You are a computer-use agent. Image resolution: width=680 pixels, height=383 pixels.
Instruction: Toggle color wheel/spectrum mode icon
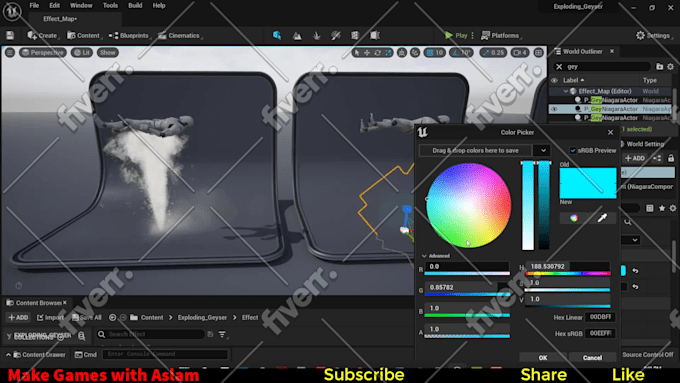point(574,218)
